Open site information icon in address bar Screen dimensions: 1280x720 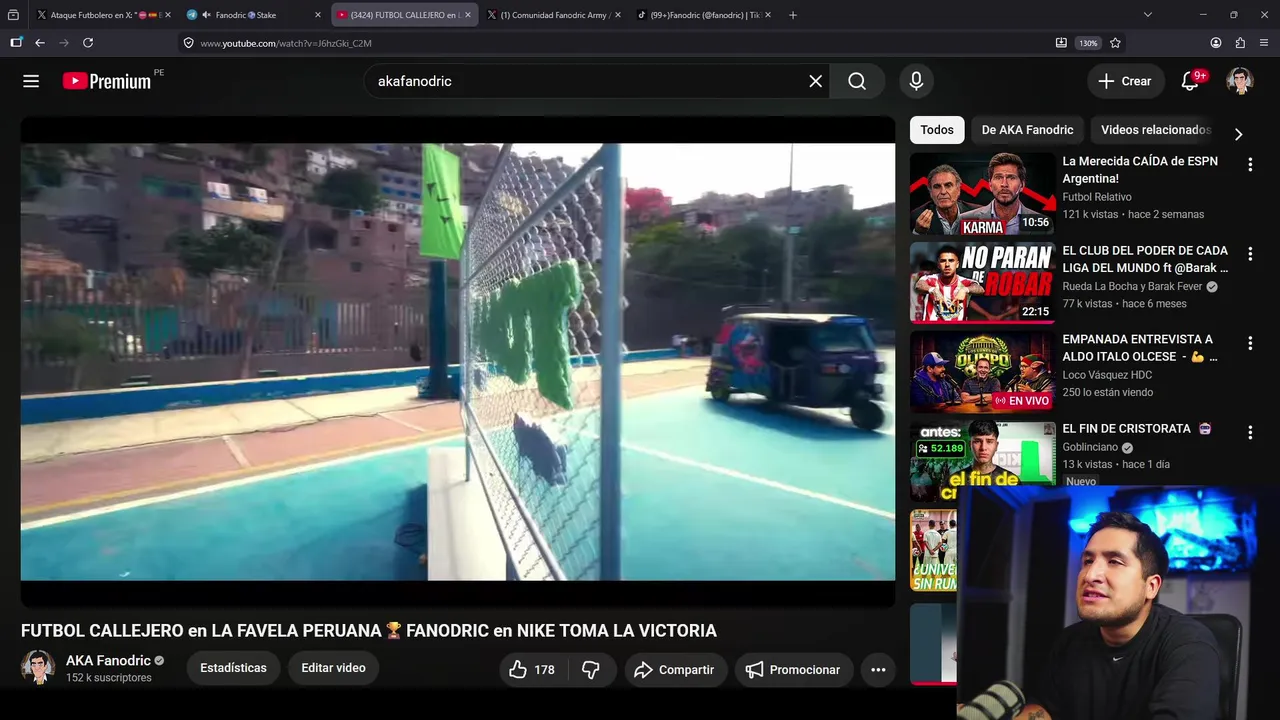tap(188, 43)
